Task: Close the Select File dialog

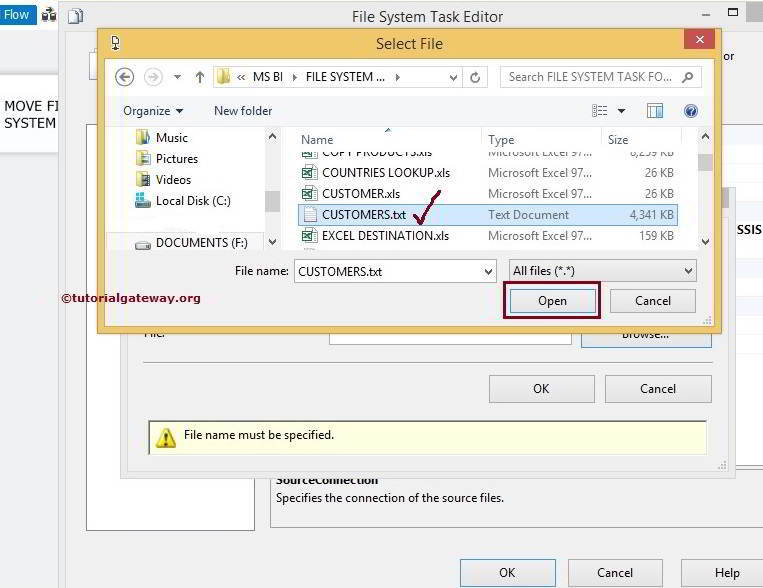Action: click(x=699, y=39)
